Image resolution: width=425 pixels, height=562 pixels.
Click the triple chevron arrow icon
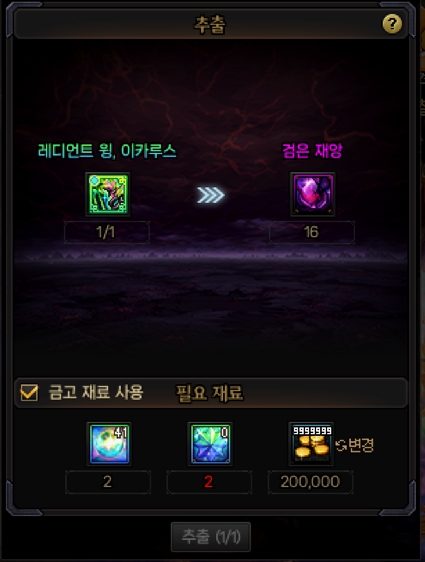[211, 195]
